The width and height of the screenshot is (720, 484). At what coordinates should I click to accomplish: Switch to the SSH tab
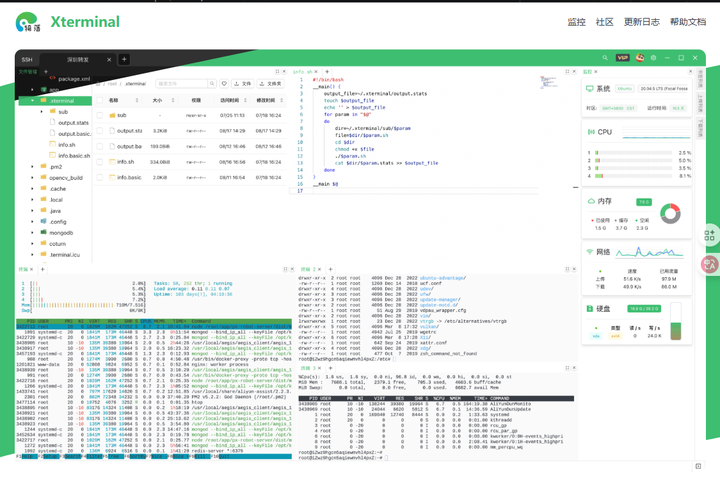click(x=27, y=60)
